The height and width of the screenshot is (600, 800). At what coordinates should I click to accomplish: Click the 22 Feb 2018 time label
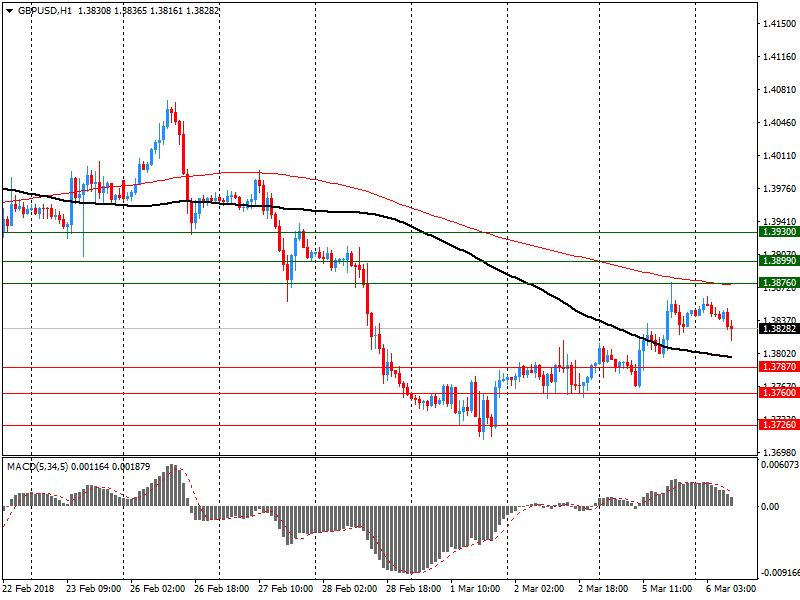29,589
